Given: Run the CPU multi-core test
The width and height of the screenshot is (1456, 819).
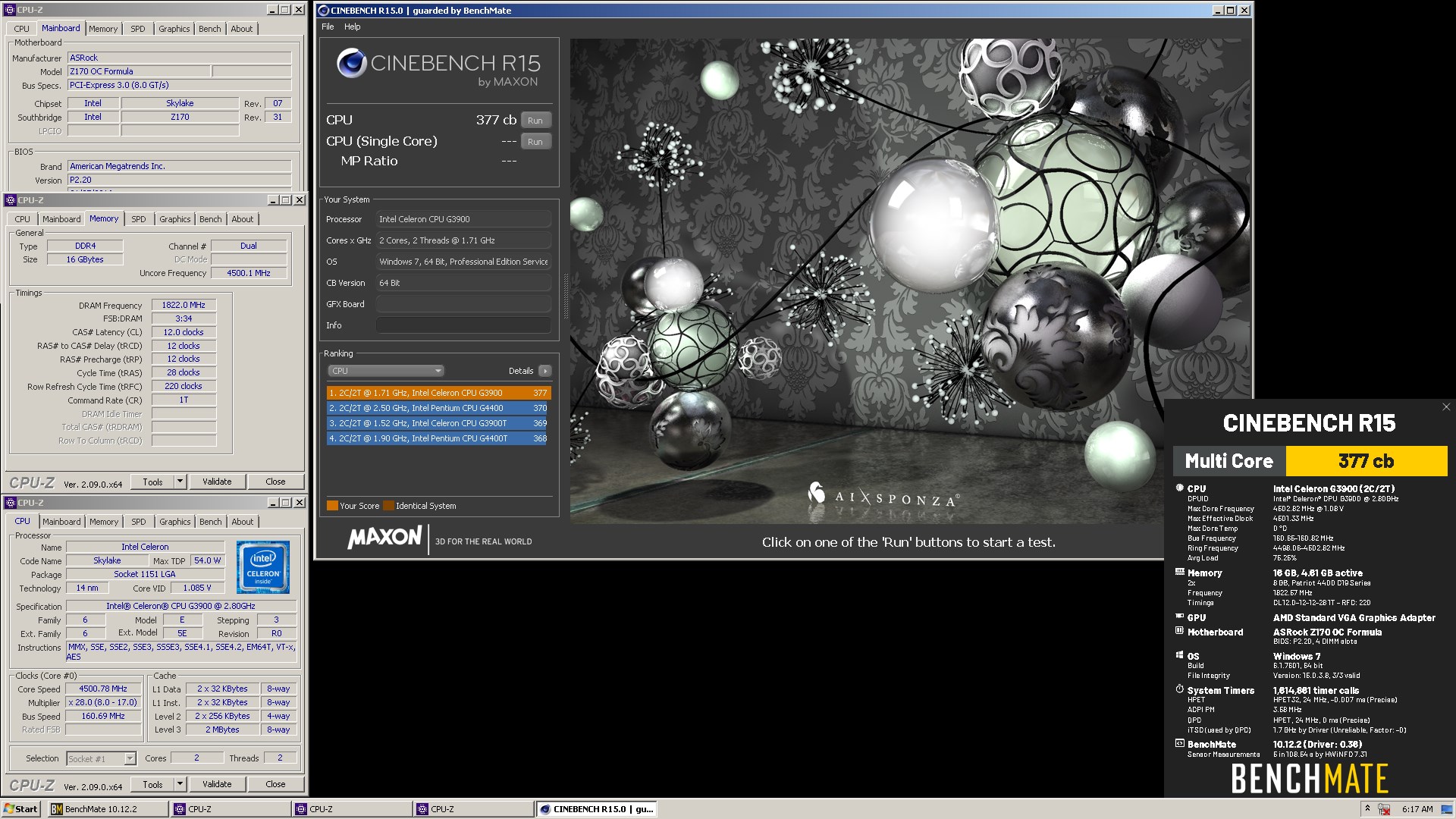Looking at the screenshot, I should 535,121.
